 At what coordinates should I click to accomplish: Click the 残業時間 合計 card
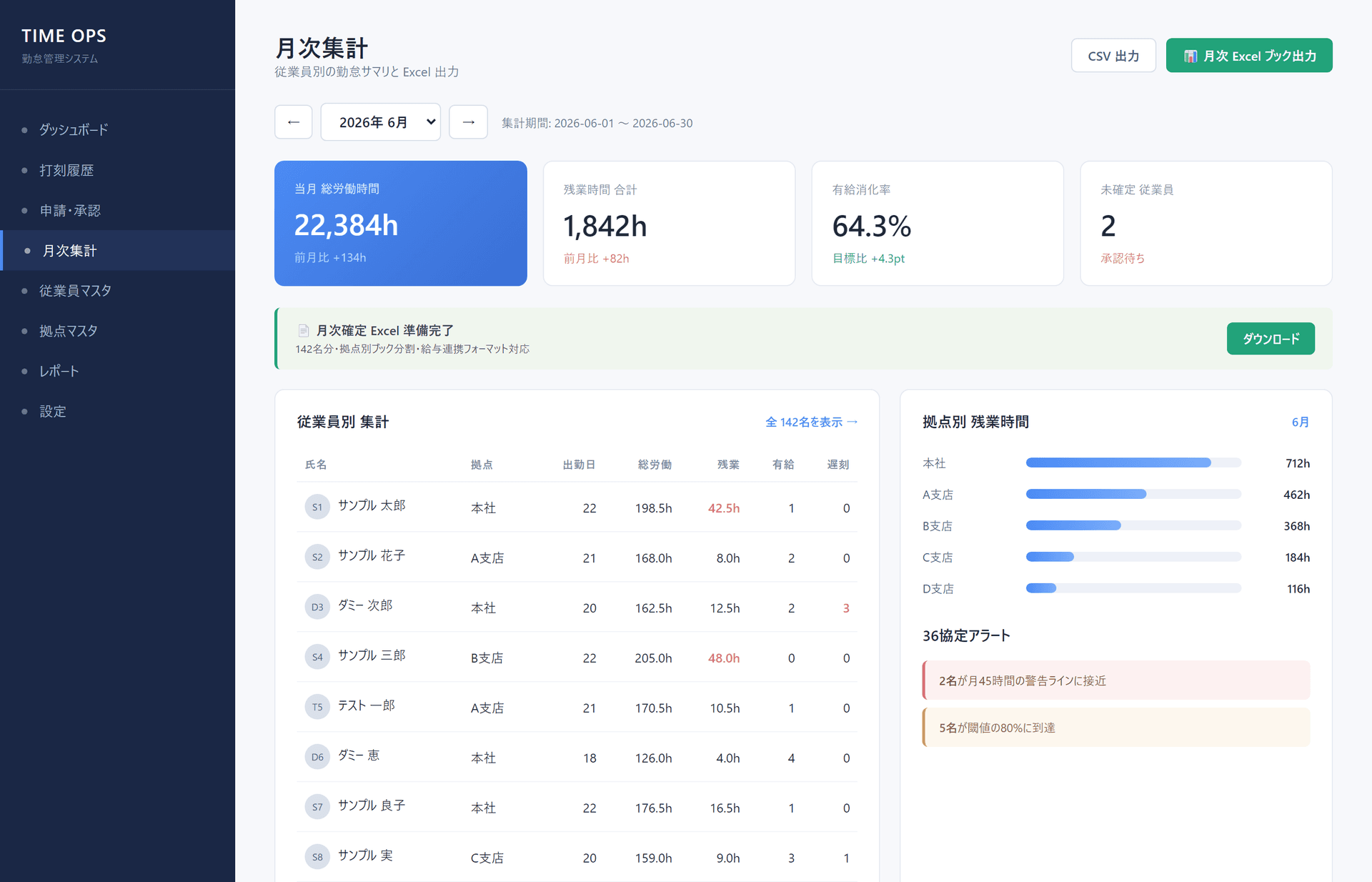(x=669, y=223)
